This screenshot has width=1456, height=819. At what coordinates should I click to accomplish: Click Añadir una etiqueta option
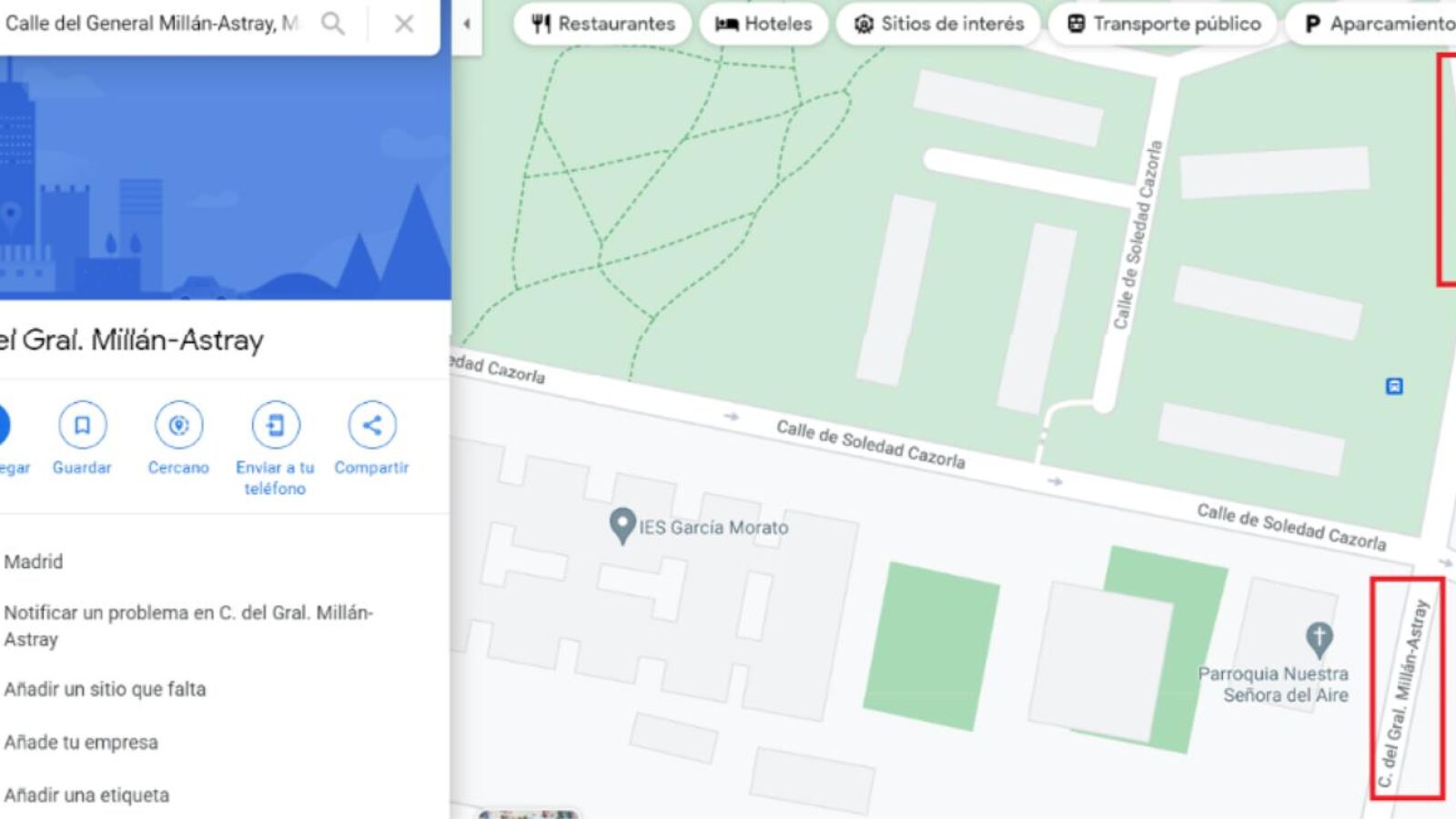86,794
